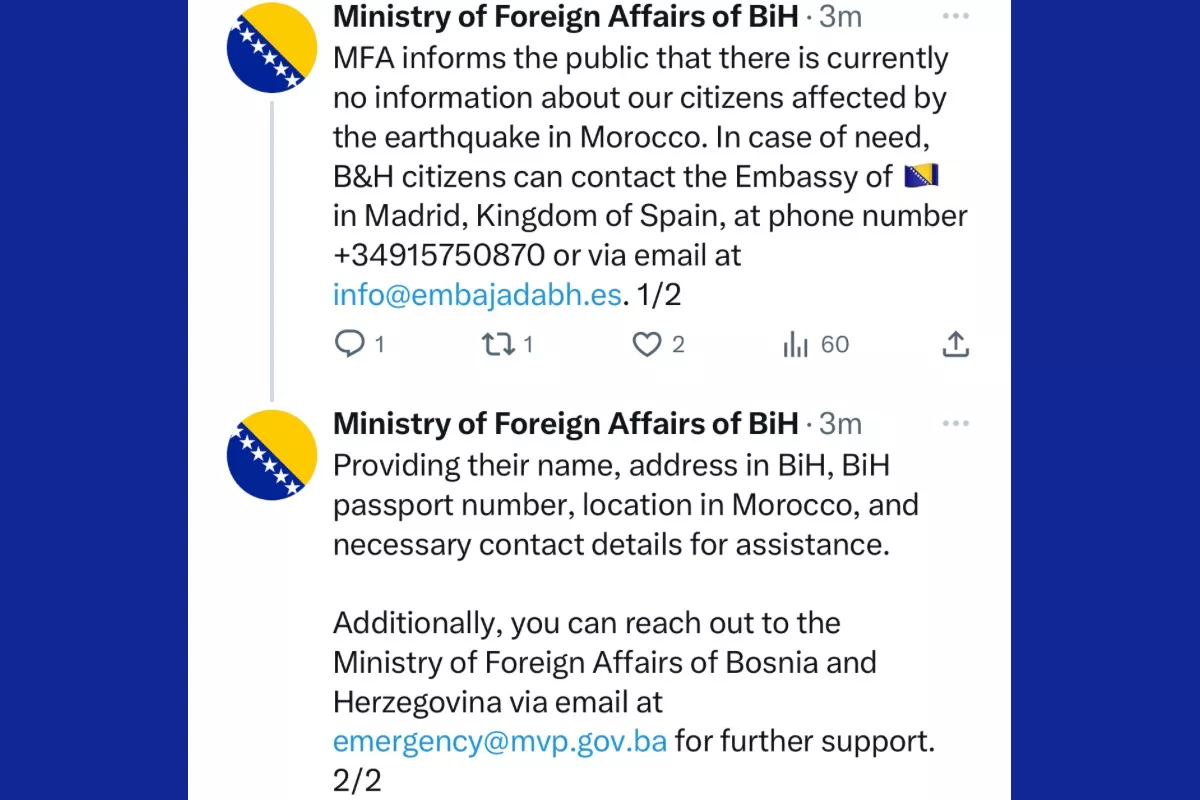Click the reply icon on the first tweet
This screenshot has width=1200, height=800.
348,345
